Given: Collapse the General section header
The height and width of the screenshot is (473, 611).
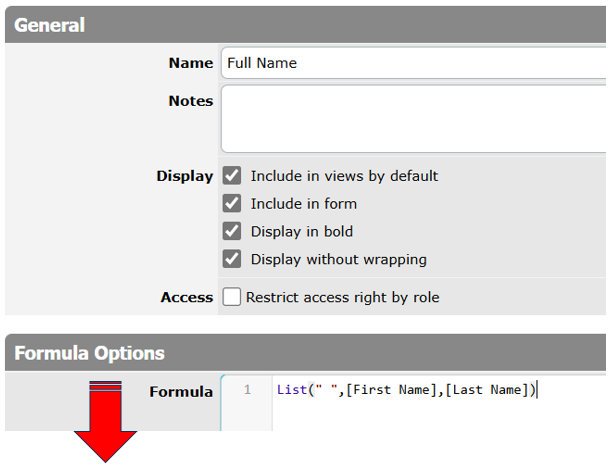Looking at the screenshot, I should (x=306, y=25).
